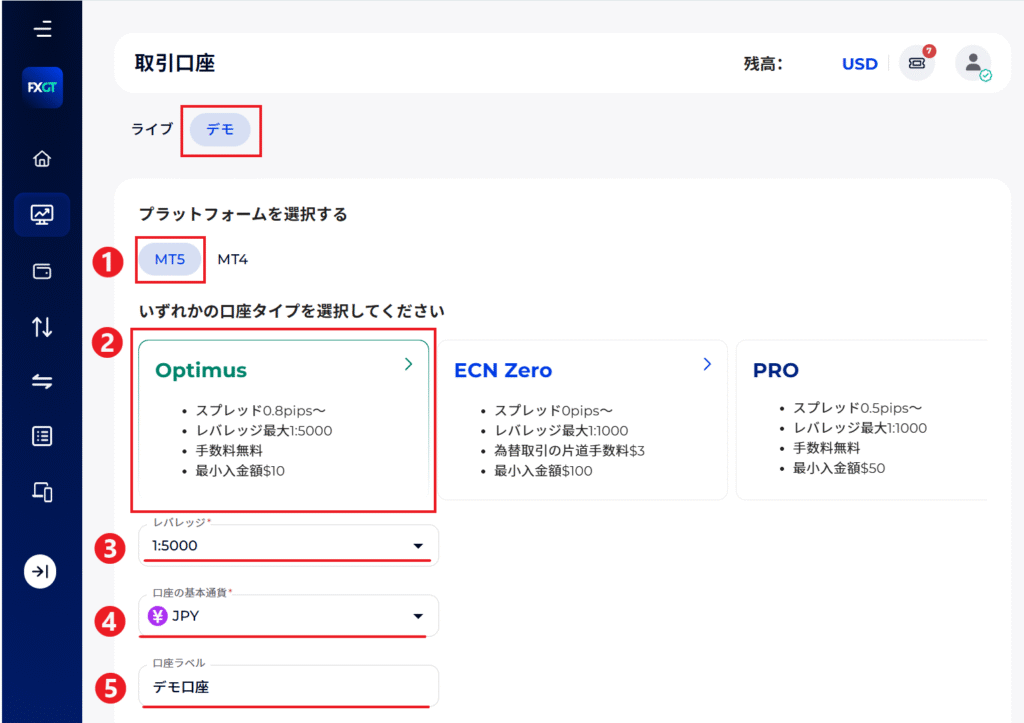The height and width of the screenshot is (723, 1024).
Task: Click the text 最小入金額$50
Action: pyautogui.click(x=839, y=468)
